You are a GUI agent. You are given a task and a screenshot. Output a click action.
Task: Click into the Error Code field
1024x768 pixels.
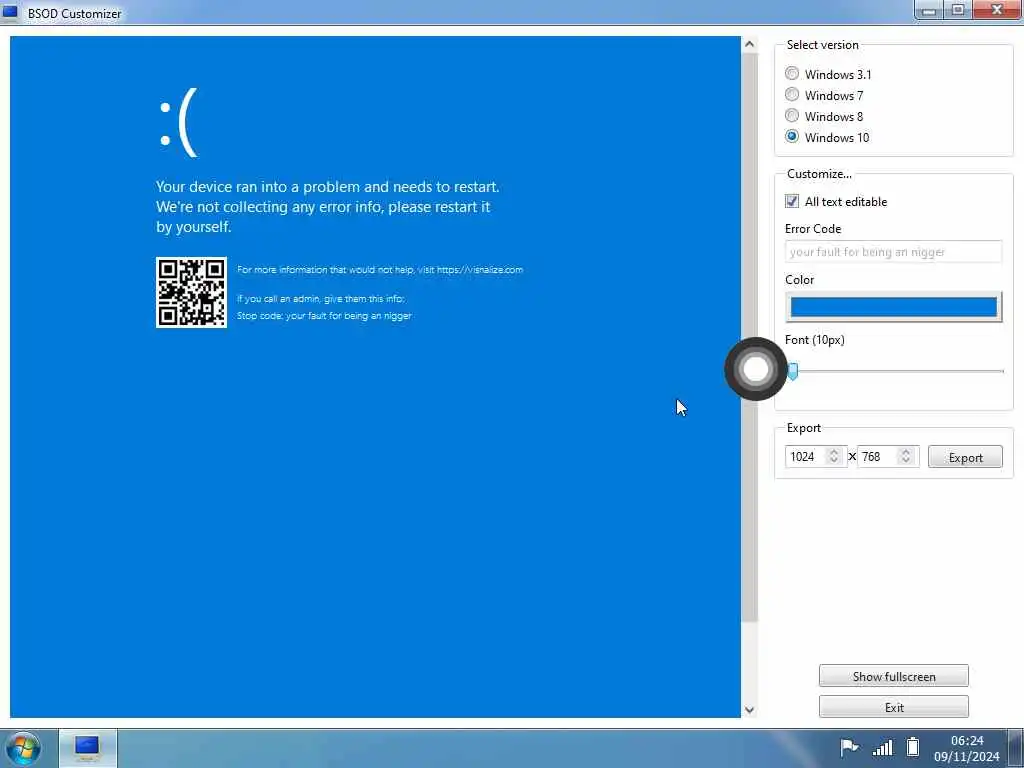[x=893, y=252]
